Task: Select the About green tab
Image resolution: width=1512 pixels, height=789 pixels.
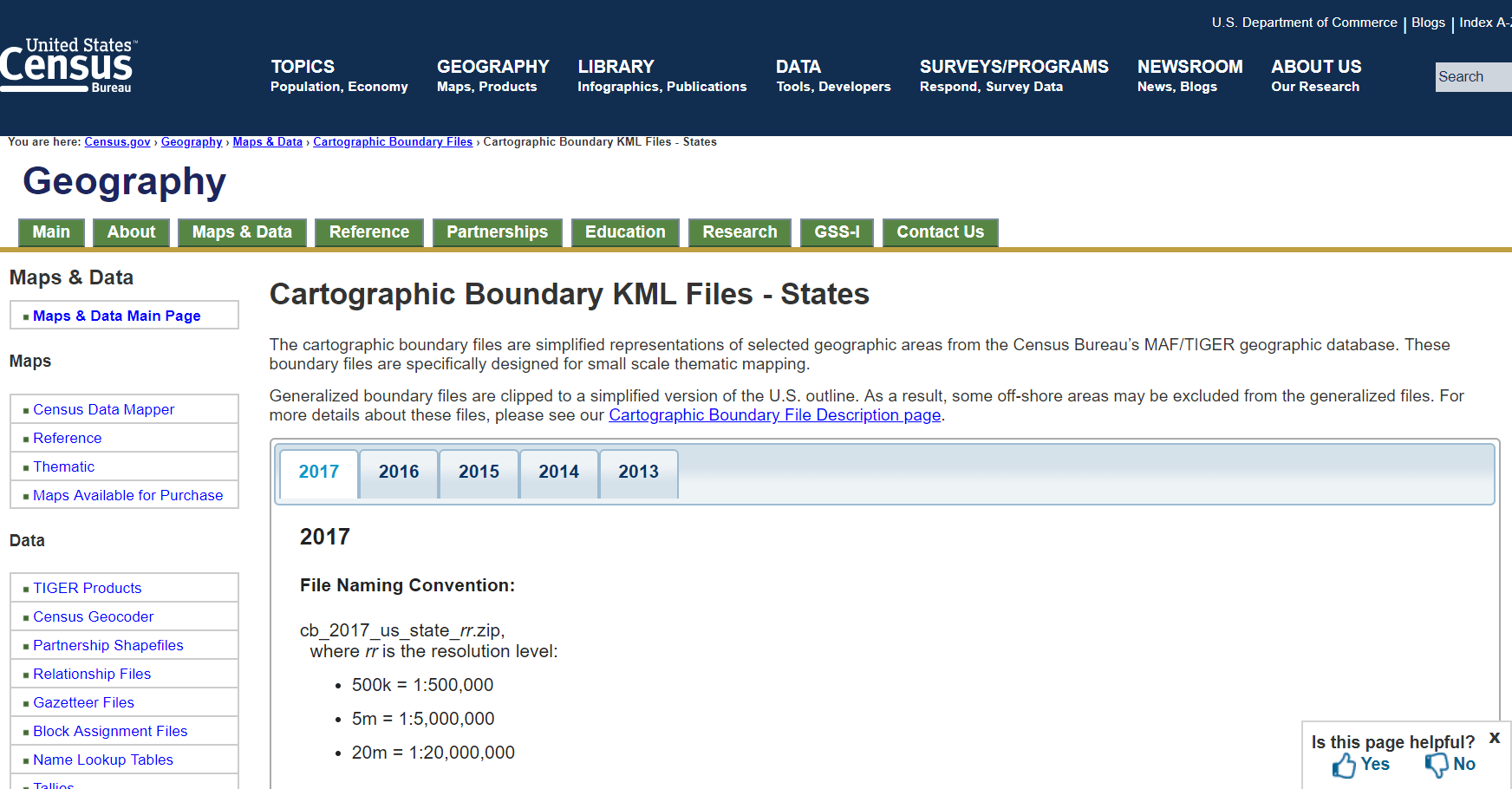Action: [x=131, y=232]
